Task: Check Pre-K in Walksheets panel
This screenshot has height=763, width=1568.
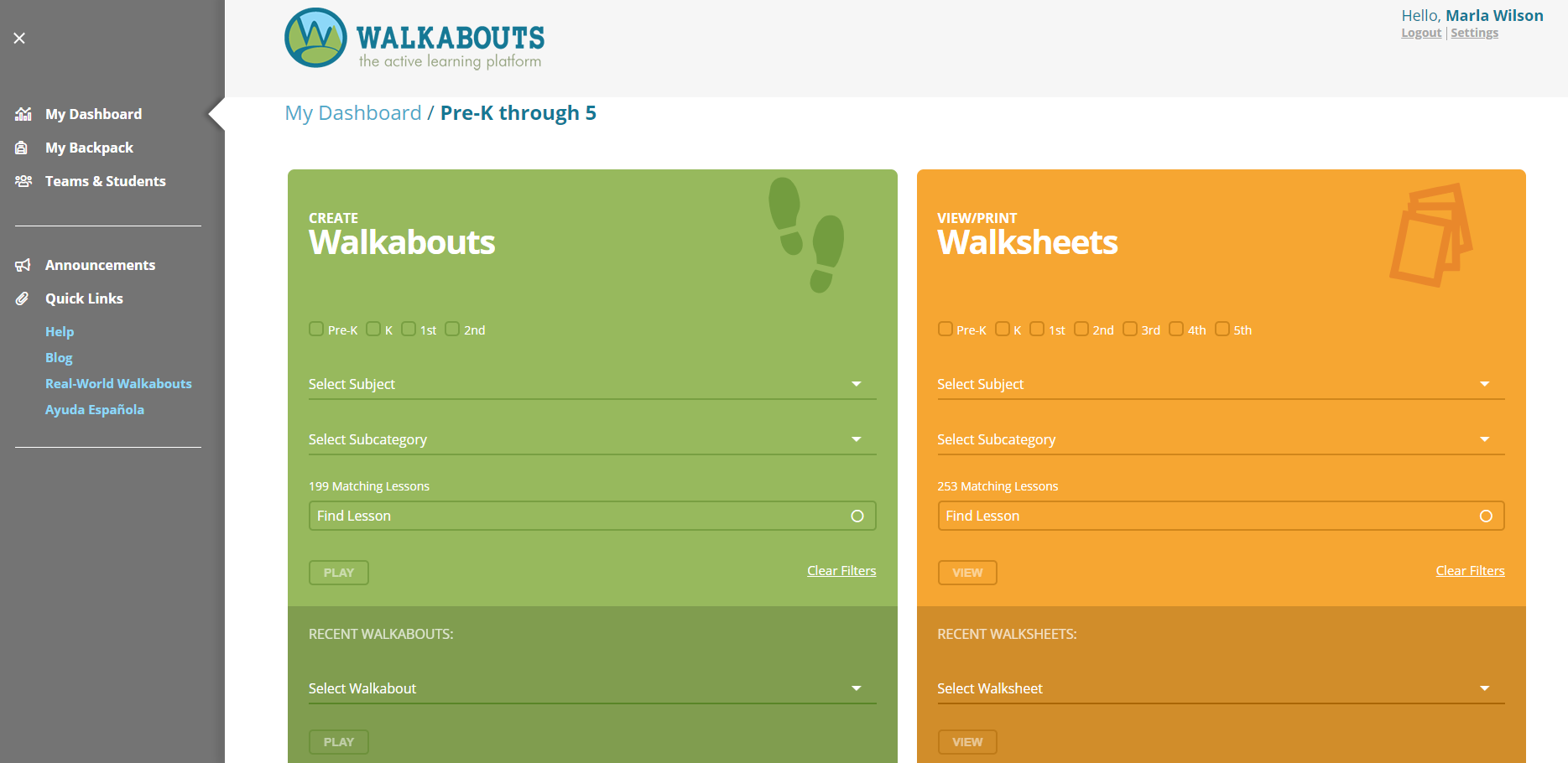Action: (x=945, y=329)
